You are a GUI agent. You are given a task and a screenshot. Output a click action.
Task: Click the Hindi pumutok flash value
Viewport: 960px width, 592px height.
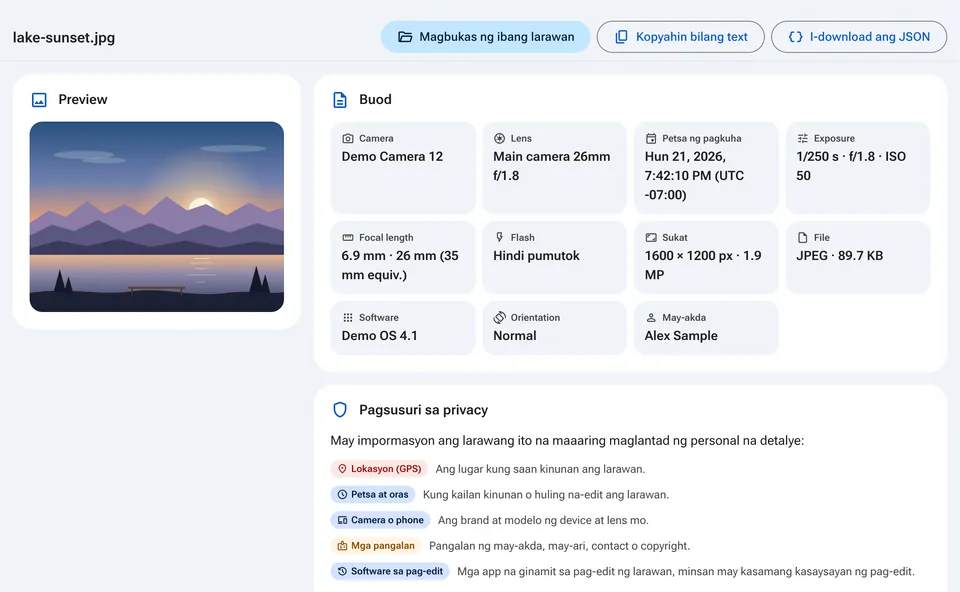(536, 256)
